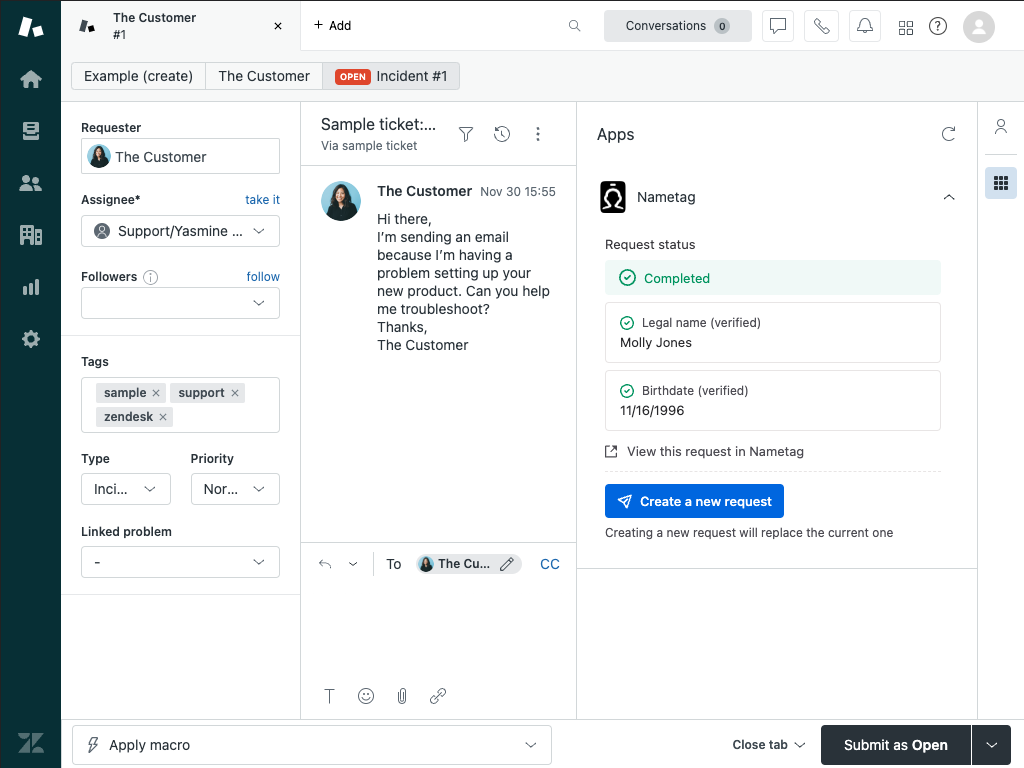
Task: Open Admin settings gear in sidebar
Action: click(x=30, y=339)
